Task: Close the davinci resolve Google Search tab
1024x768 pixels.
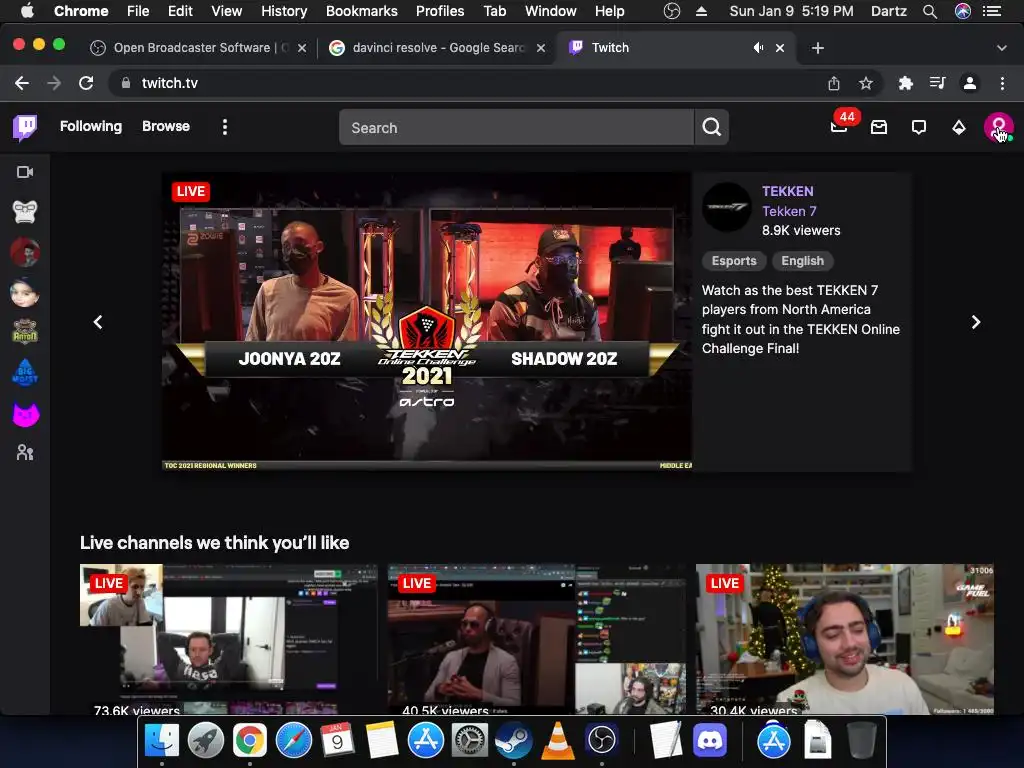Action: point(541,48)
